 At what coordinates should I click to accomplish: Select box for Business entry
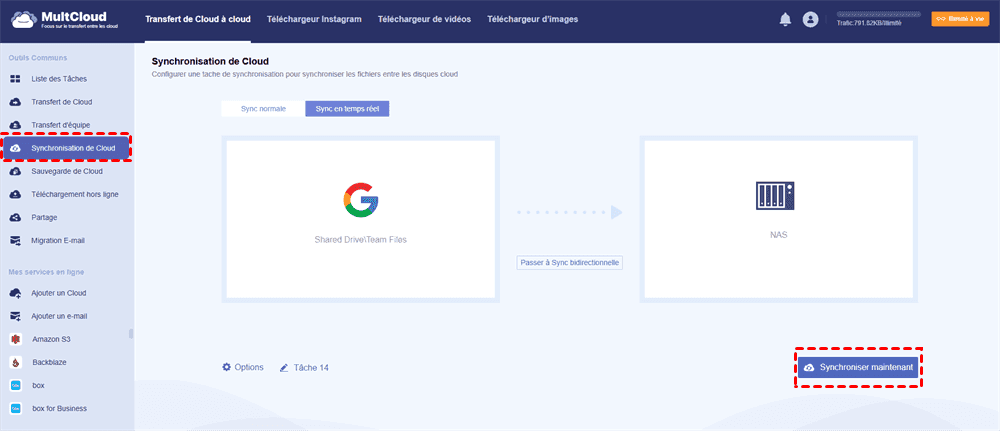(59, 409)
